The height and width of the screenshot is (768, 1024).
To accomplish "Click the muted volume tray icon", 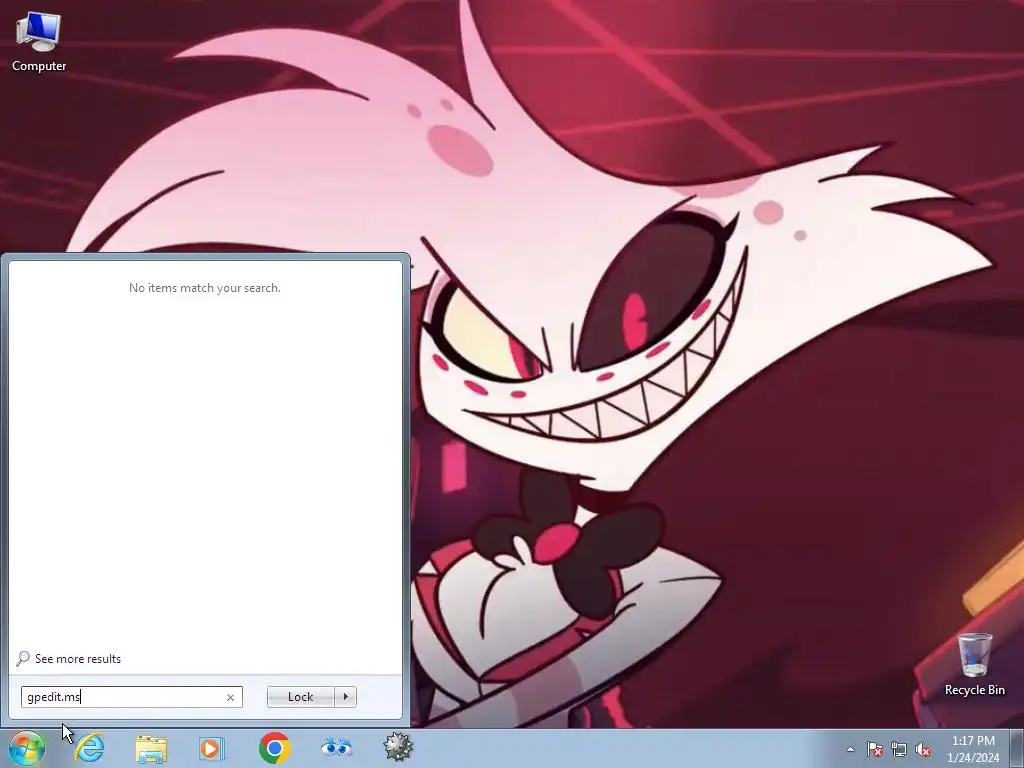I will click(923, 749).
